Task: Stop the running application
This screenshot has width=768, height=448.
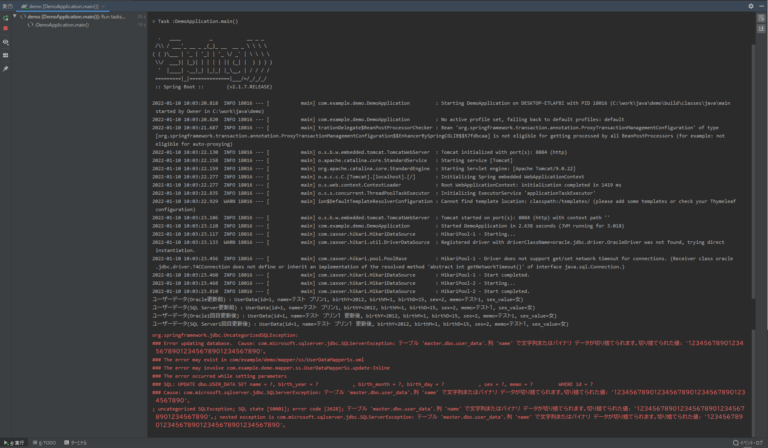Action: click(6, 28)
